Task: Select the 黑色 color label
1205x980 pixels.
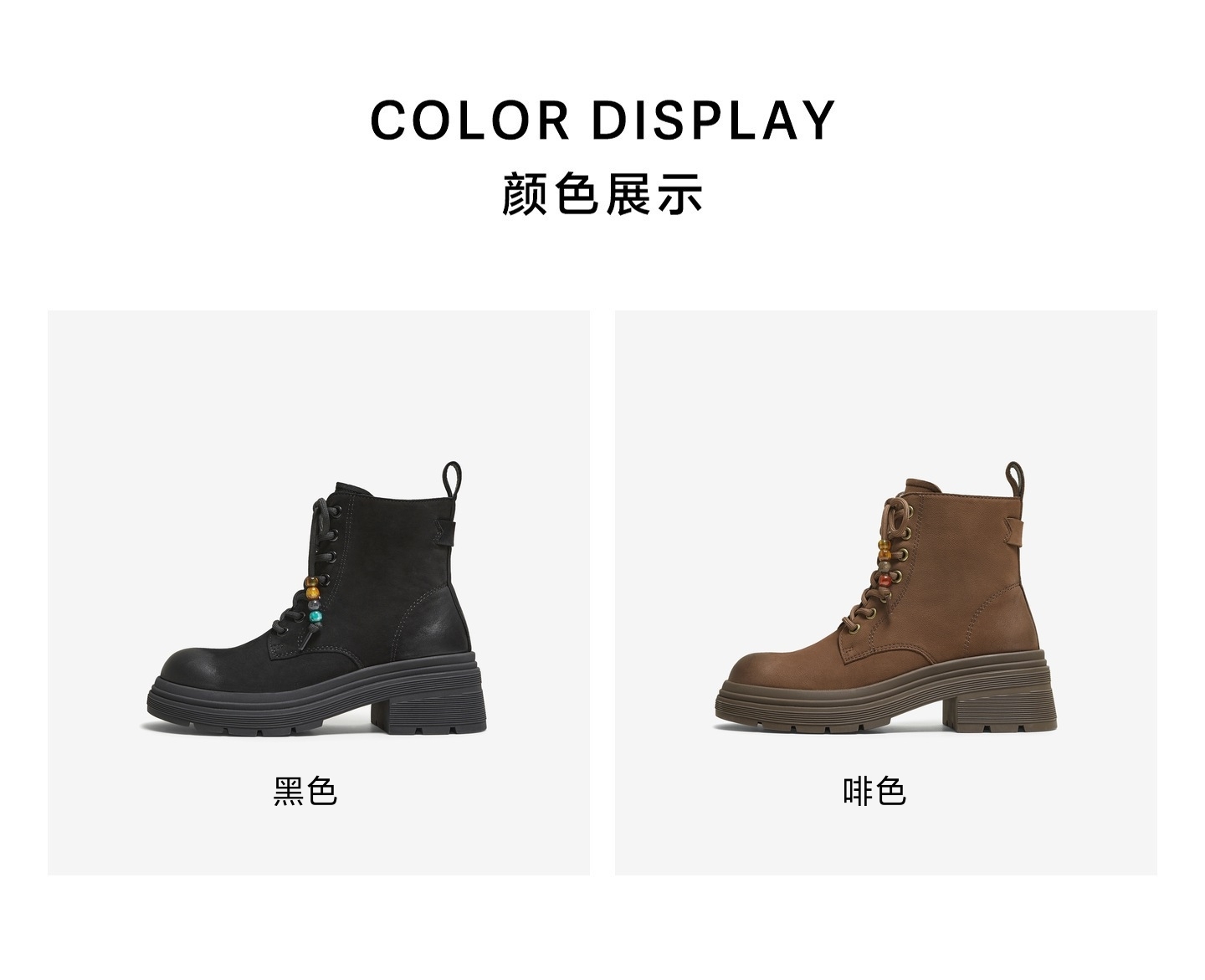Action: click(305, 791)
